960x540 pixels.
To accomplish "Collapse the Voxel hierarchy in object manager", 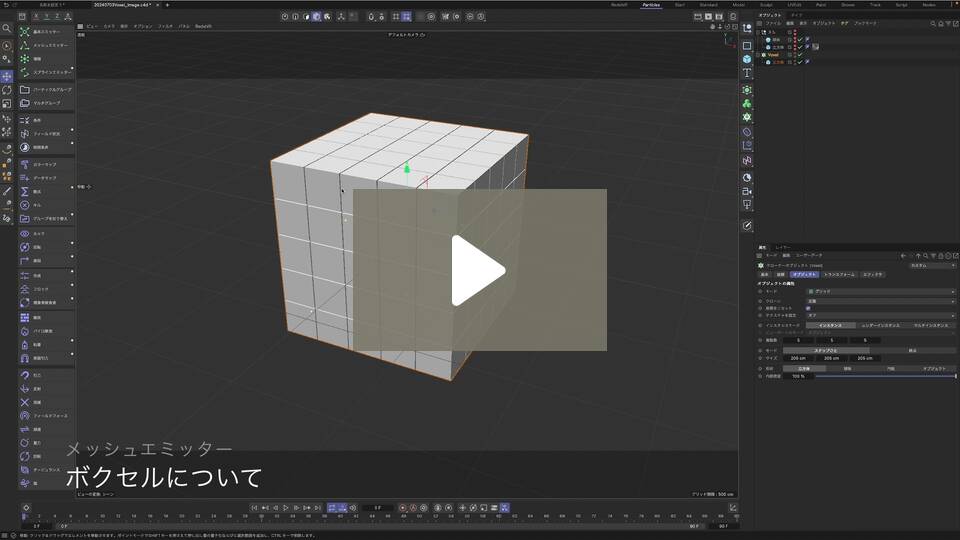I will 758,54.
